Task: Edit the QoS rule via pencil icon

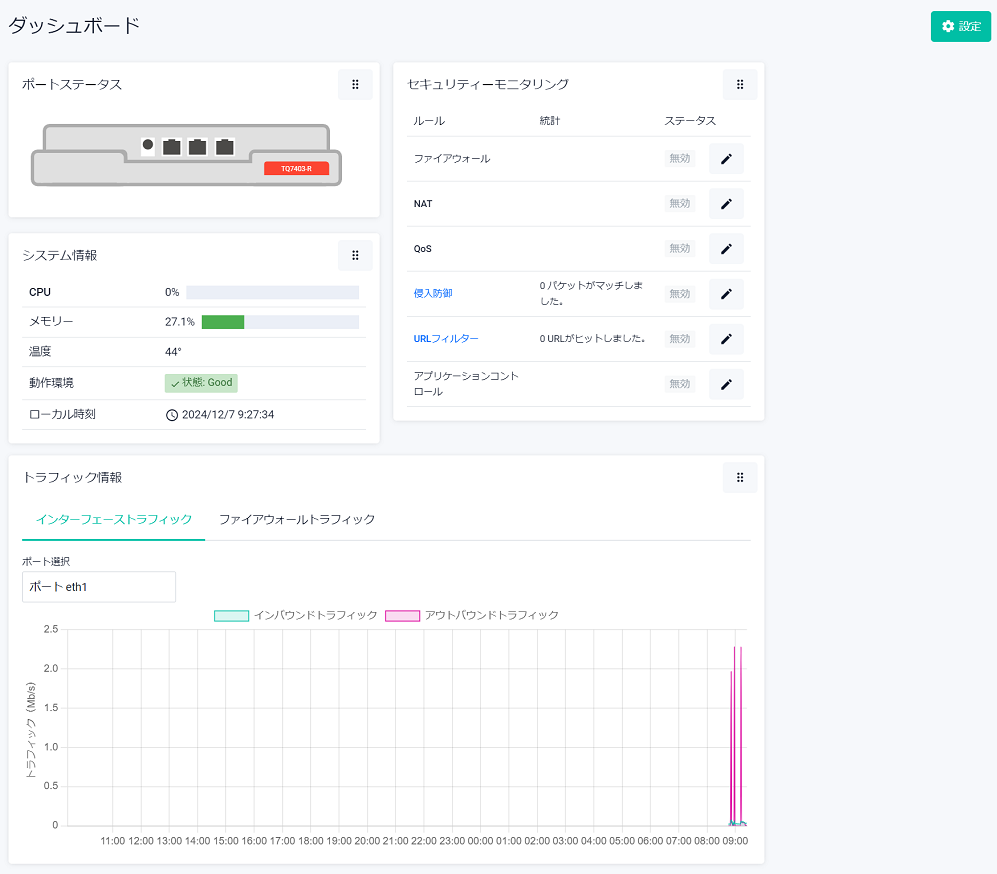Action: pyautogui.click(x=726, y=249)
